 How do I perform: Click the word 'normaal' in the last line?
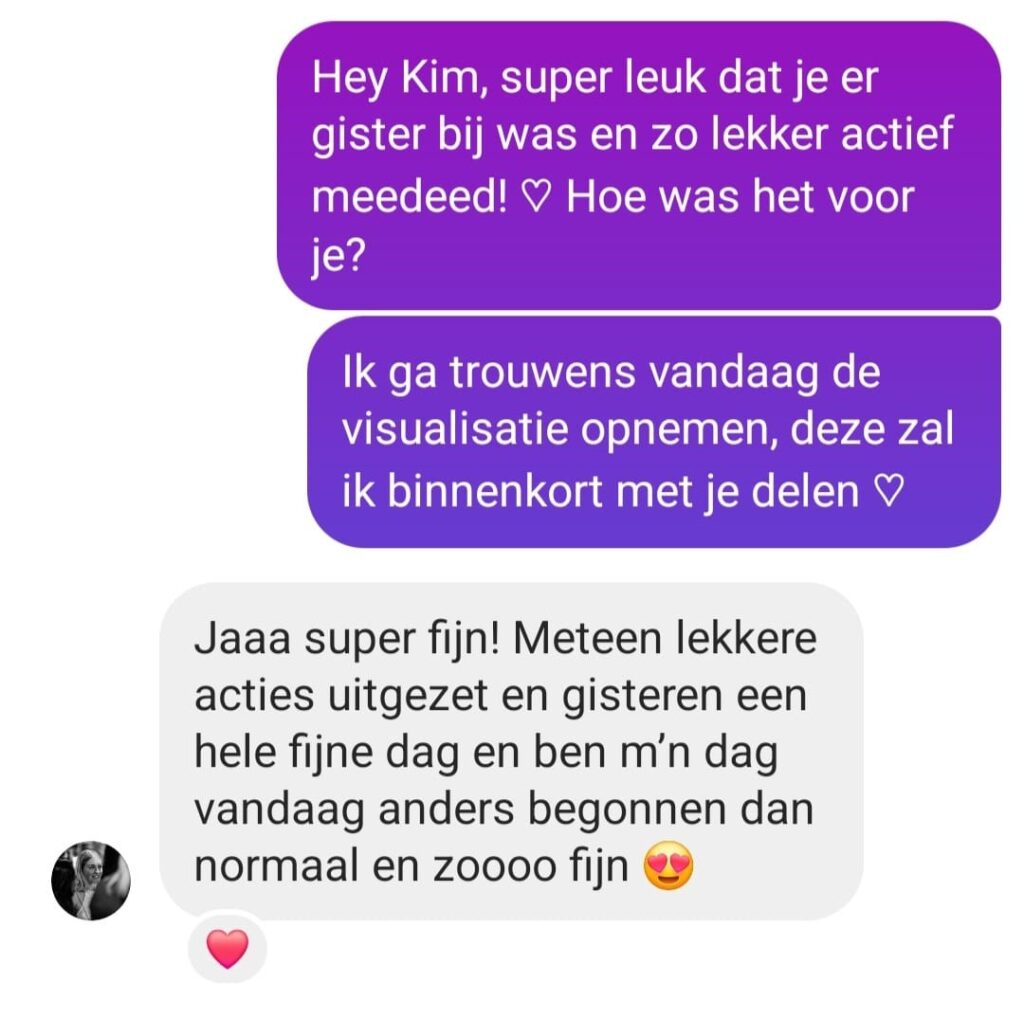point(276,867)
